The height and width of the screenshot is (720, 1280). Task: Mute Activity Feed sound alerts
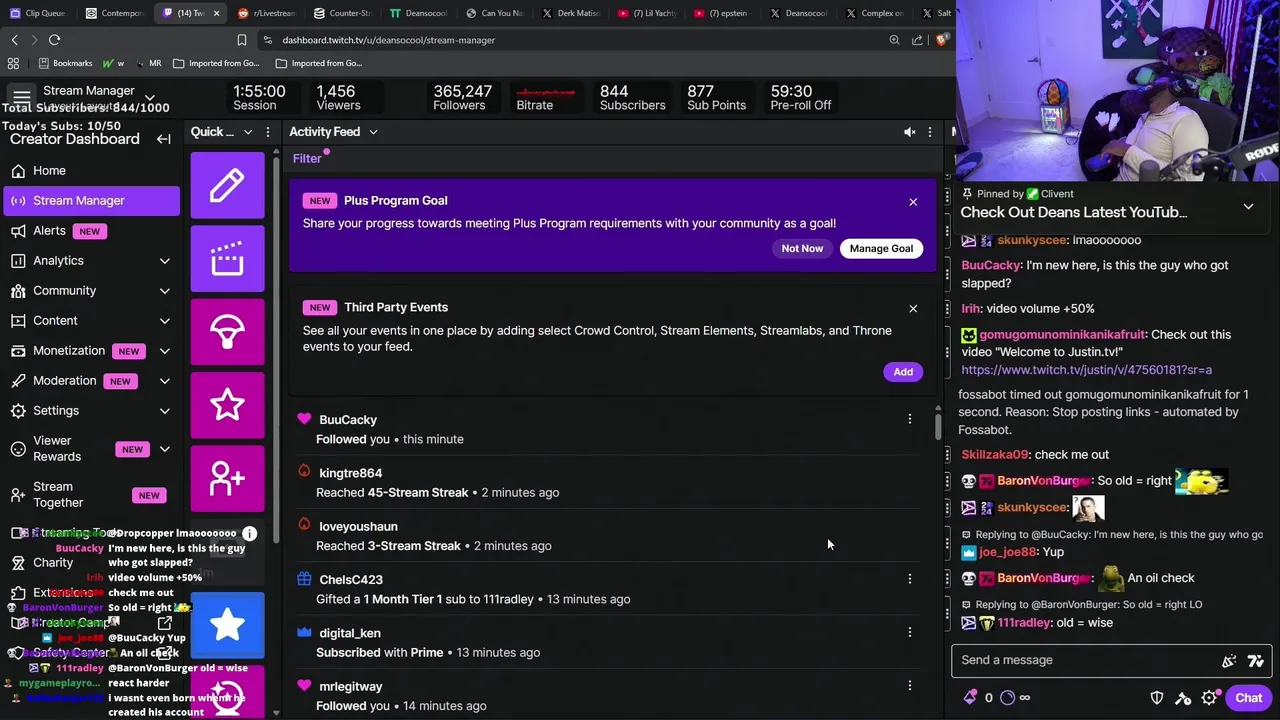tap(909, 132)
